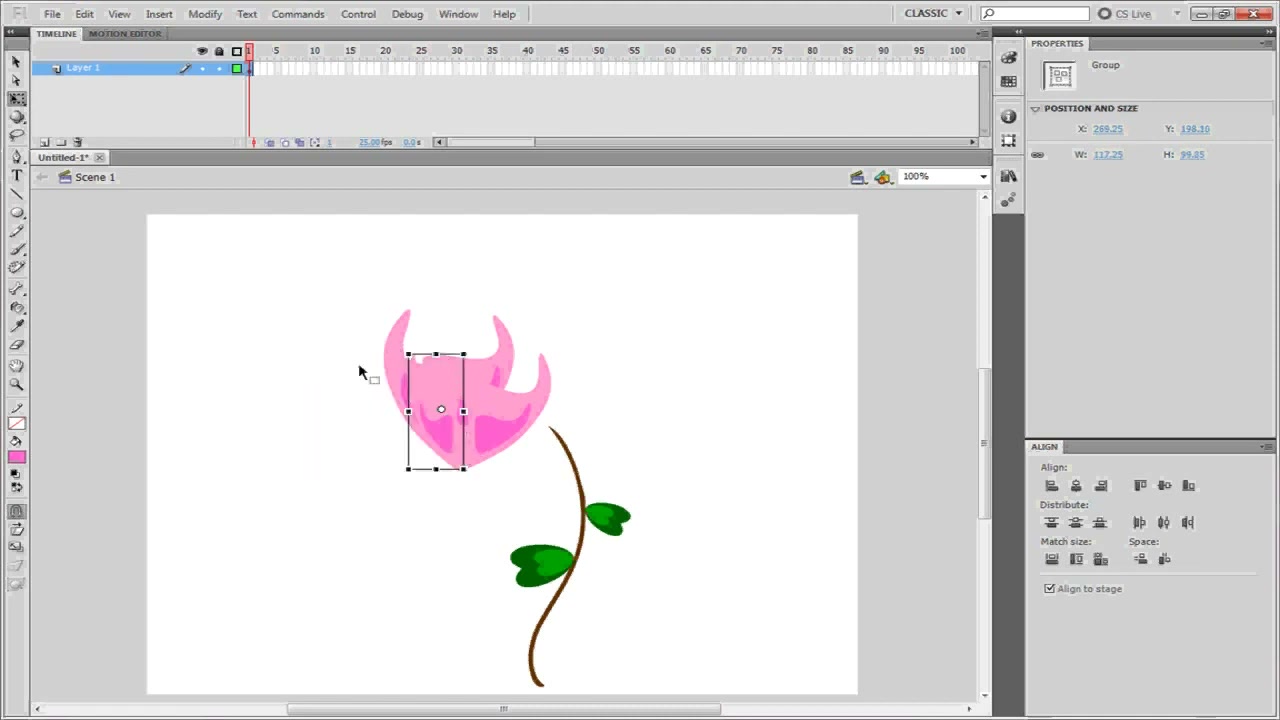Select the Zoom magnifier tool
The image size is (1280, 720).
coord(16,385)
